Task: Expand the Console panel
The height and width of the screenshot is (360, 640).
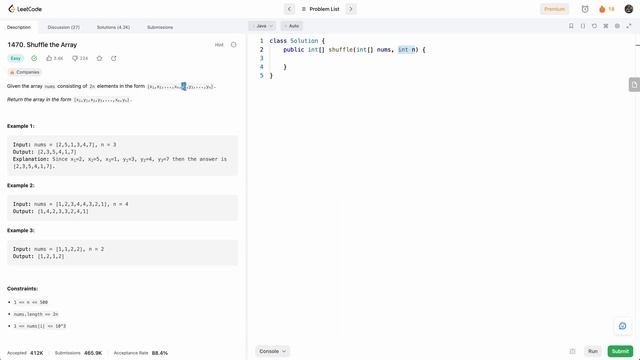Action: click(x=272, y=351)
